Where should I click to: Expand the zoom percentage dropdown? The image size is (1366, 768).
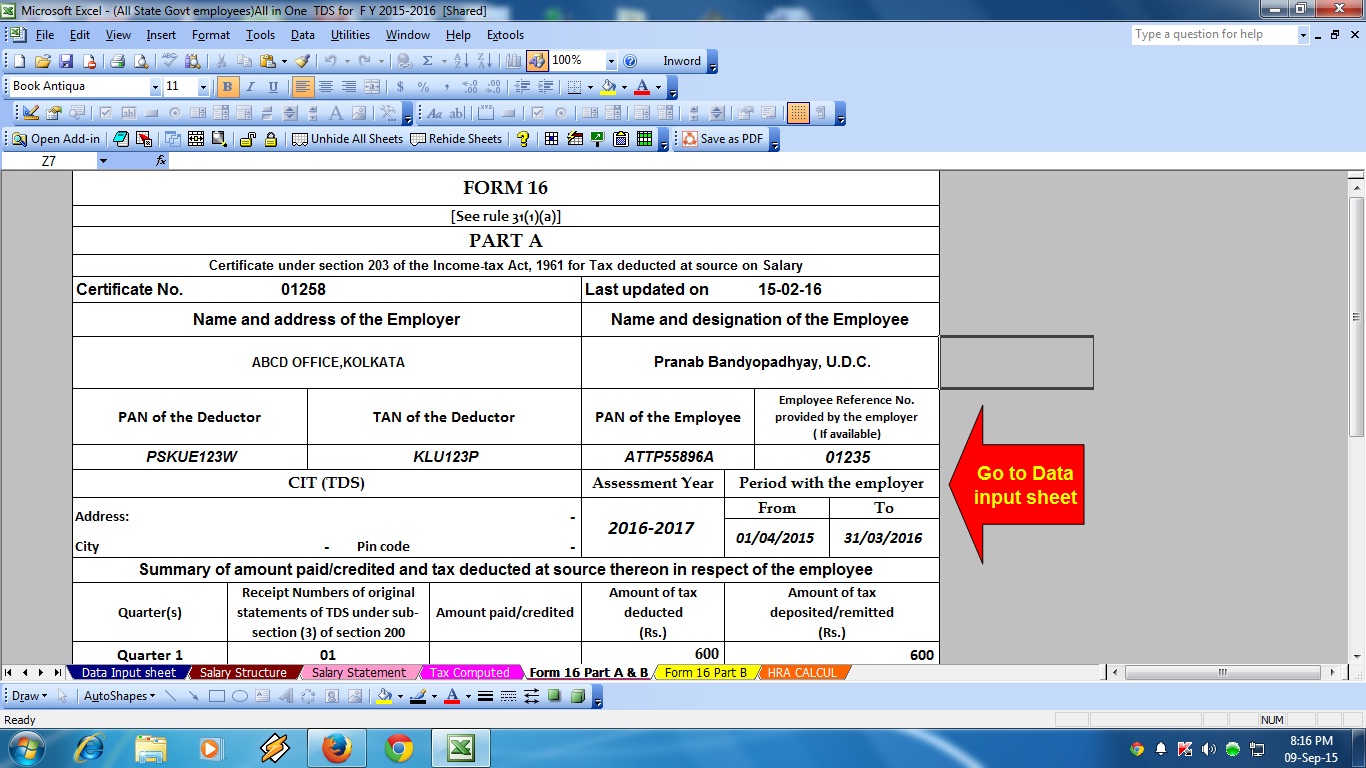[609, 61]
